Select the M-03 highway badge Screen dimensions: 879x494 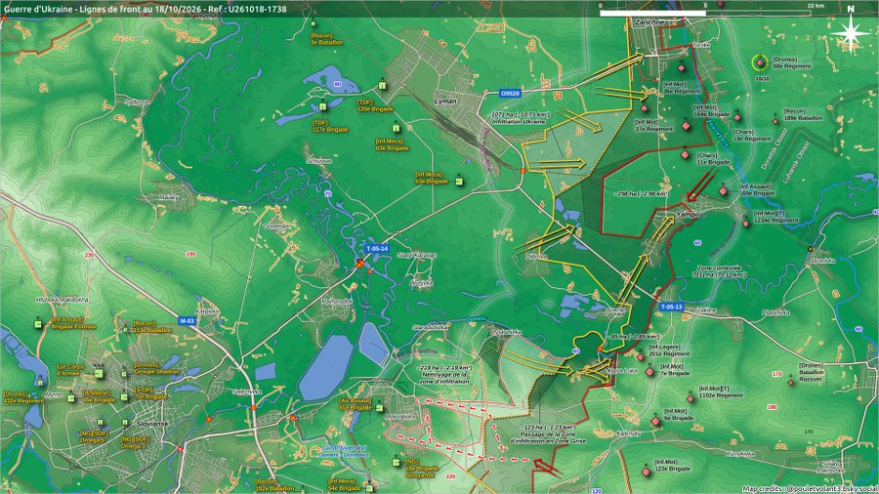point(187,321)
